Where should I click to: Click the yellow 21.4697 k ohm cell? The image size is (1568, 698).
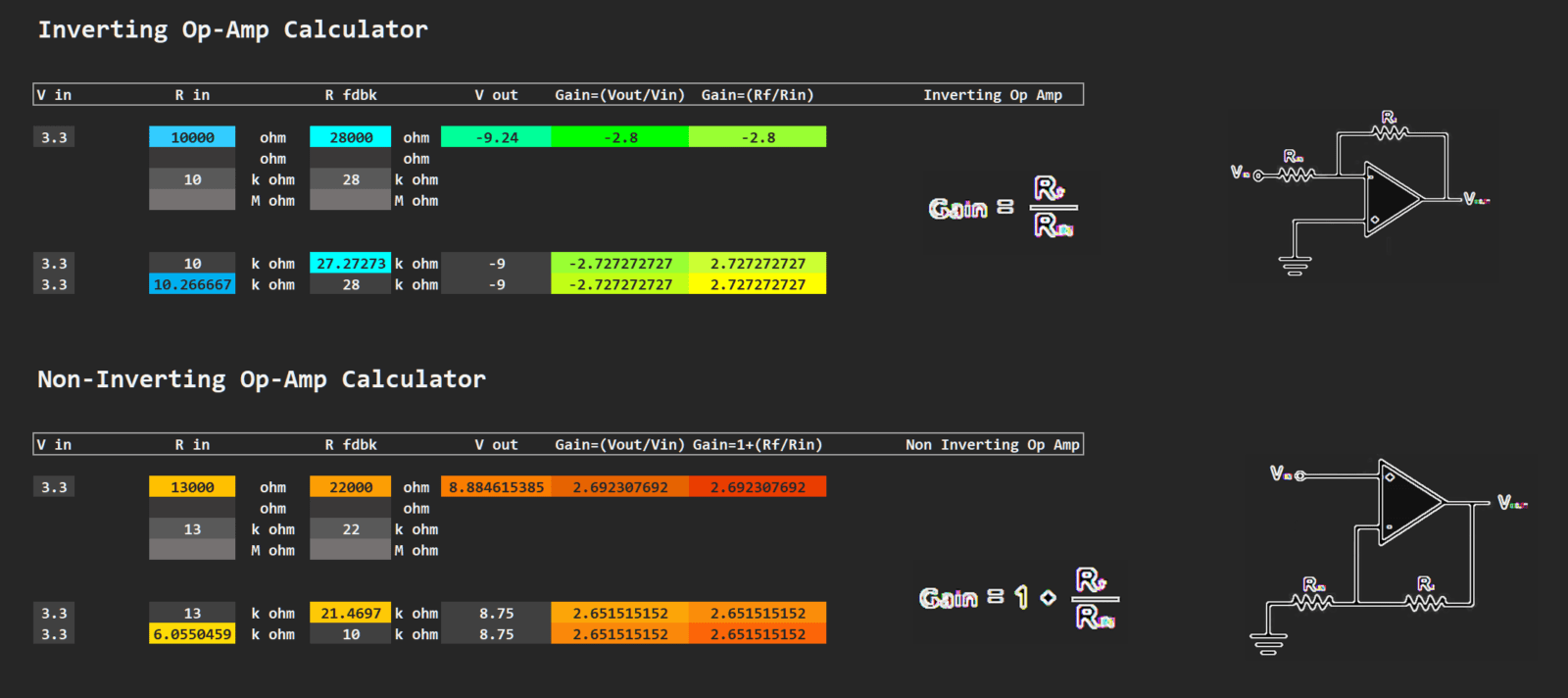pyautogui.click(x=351, y=614)
